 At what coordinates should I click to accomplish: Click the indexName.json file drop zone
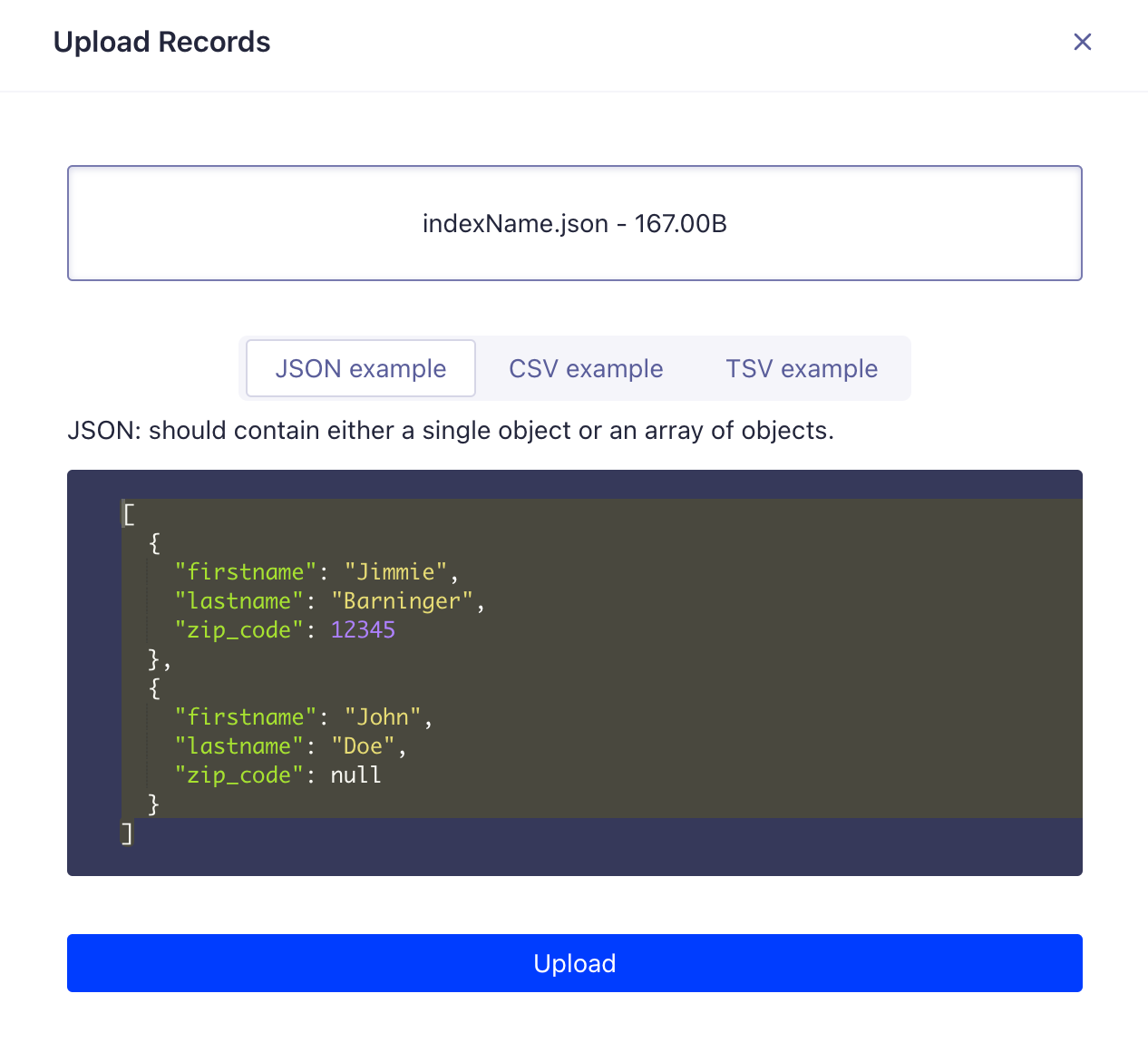[x=574, y=223]
